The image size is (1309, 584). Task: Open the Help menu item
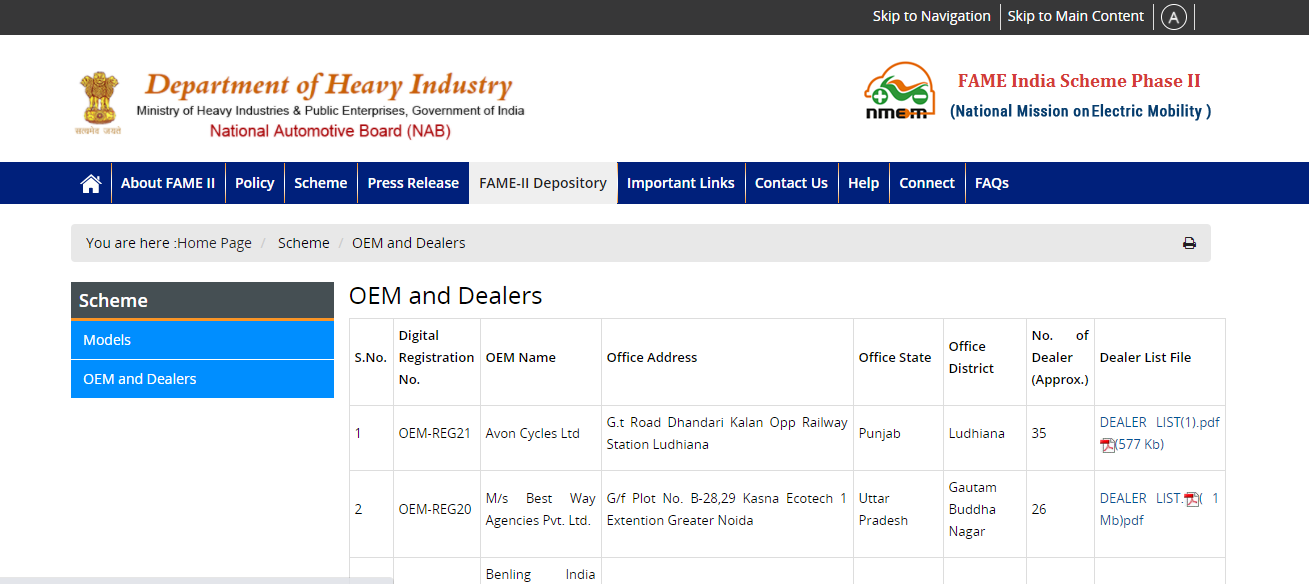864,183
